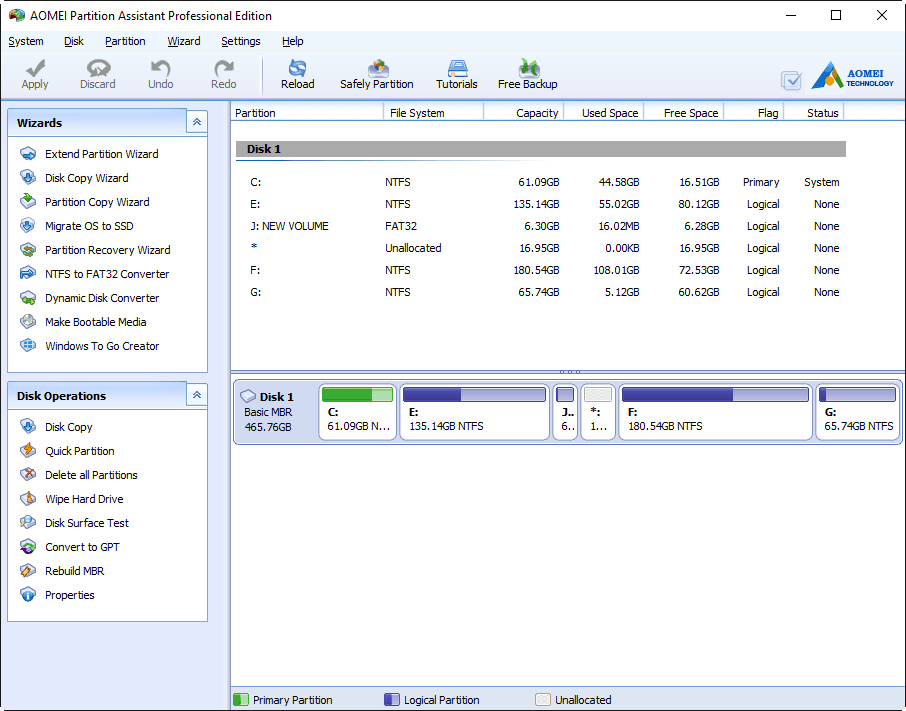Collapse the Disk Operations panel
906x711 pixels.
(x=197, y=395)
